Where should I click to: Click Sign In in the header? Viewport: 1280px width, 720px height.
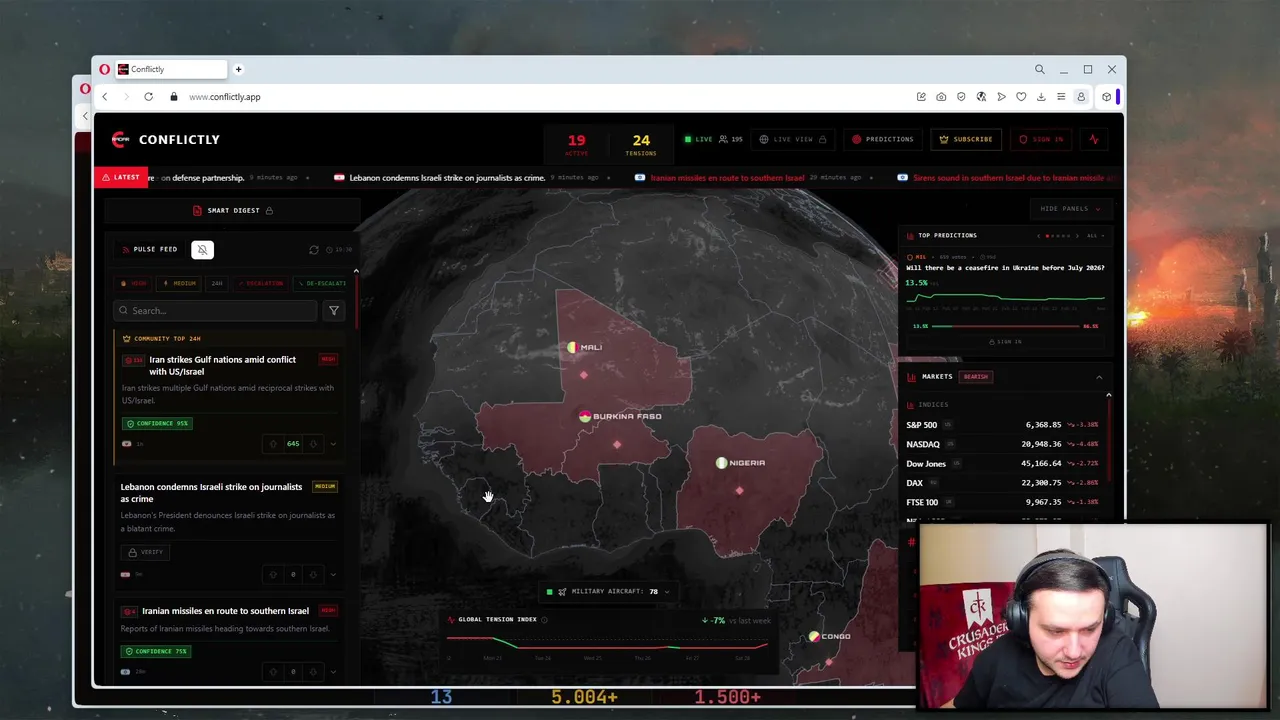point(1041,140)
